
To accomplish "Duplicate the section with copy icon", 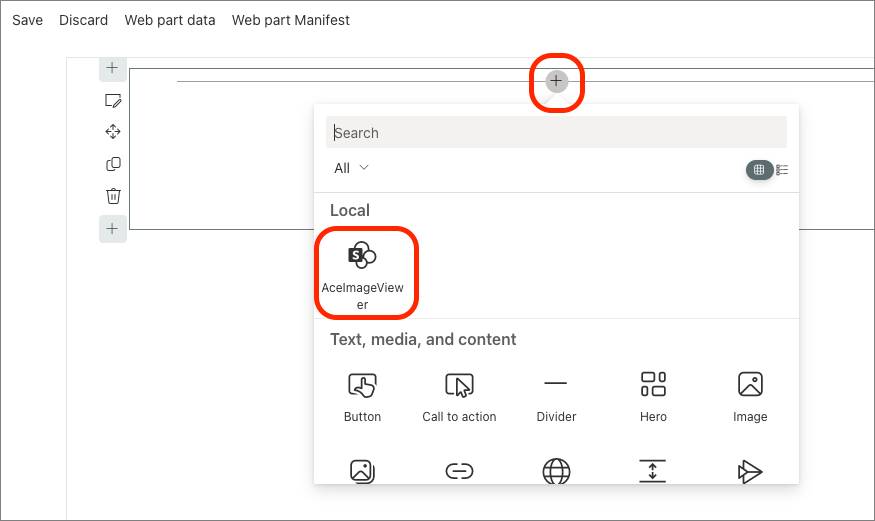I will 113,164.
